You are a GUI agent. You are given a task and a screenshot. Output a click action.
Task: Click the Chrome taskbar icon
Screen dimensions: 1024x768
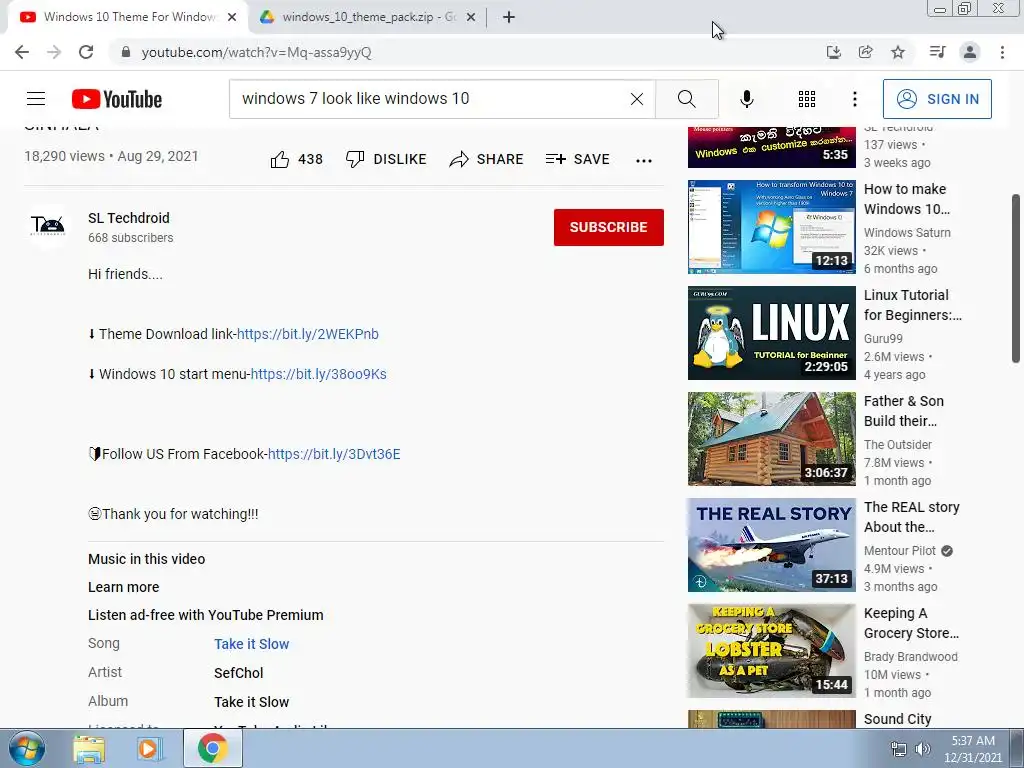coord(212,748)
